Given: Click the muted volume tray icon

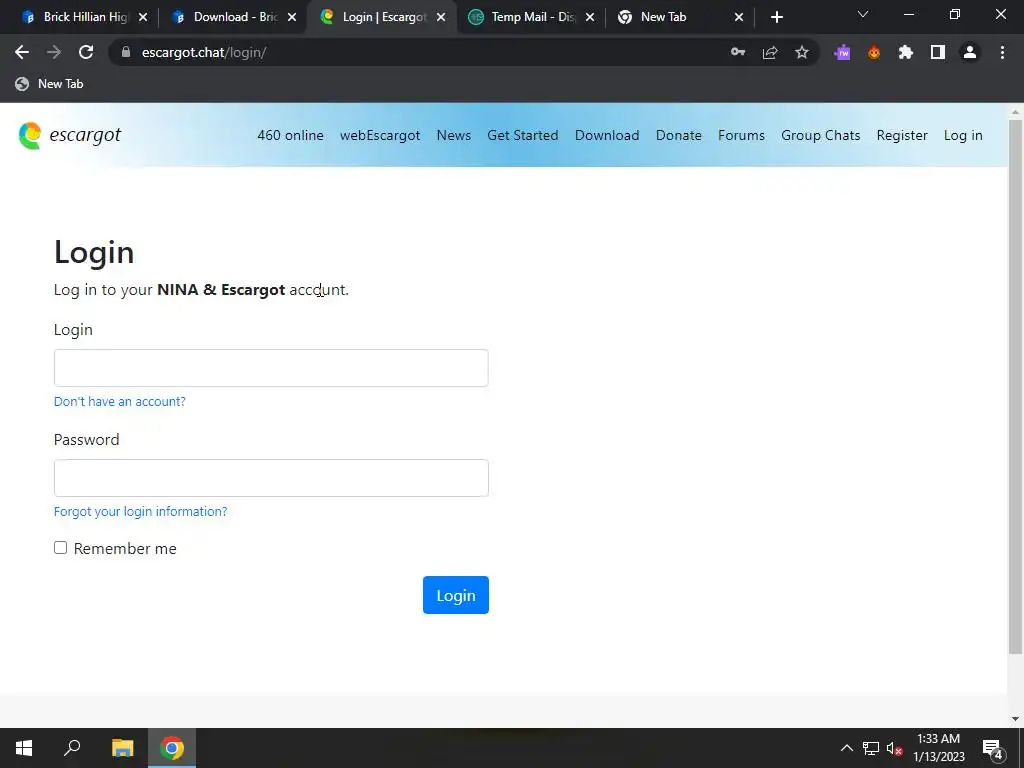Looking at the screenshot, I should point(894,748).
